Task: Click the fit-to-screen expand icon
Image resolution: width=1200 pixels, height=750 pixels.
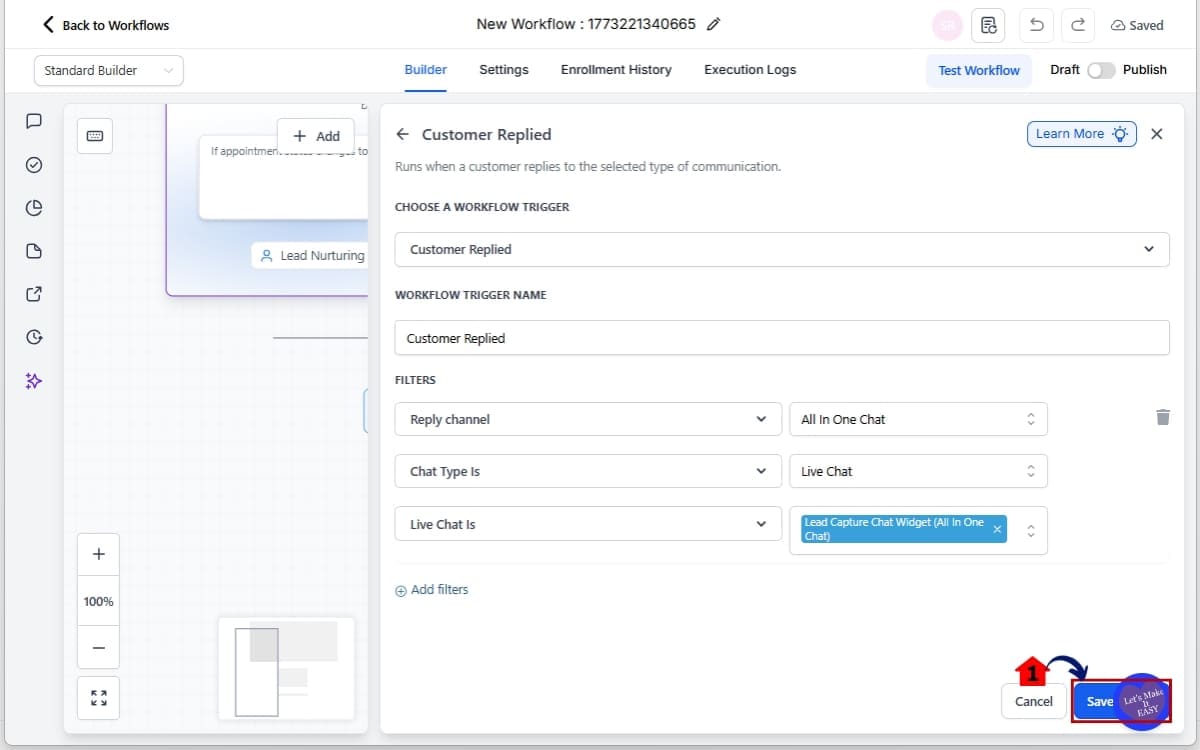Action: coord(98,698)
